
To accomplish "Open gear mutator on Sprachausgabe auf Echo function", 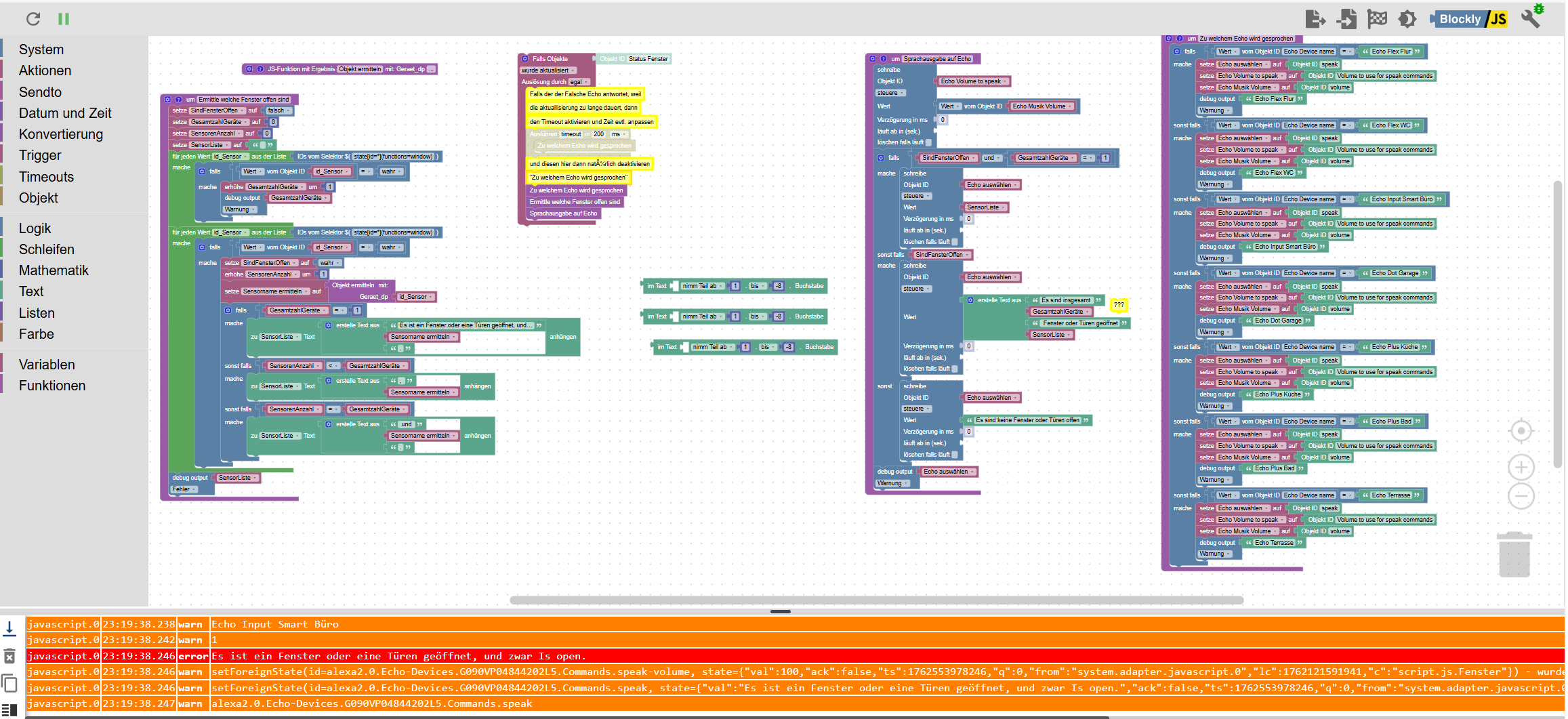I will point(873,59).
